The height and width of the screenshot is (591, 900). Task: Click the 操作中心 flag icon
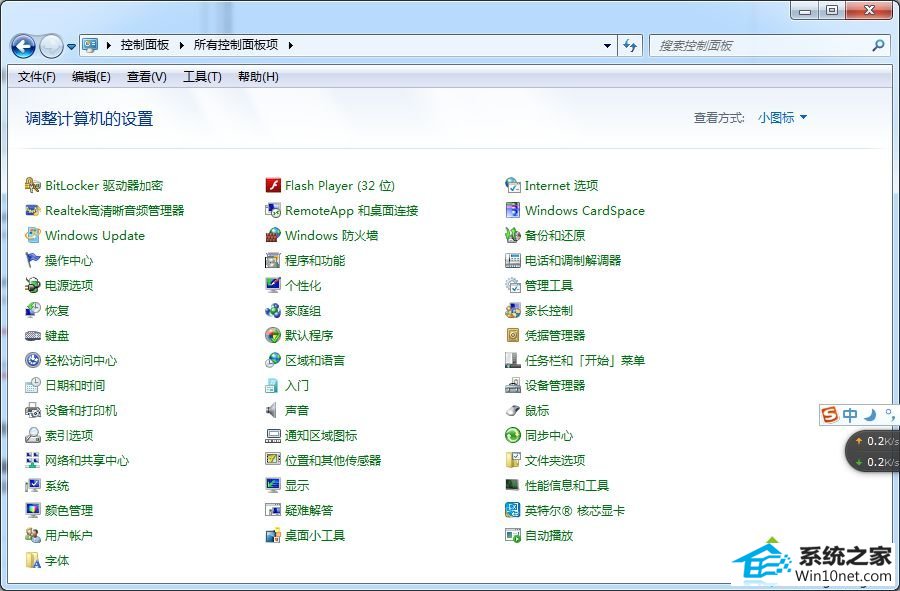(x=33, y=260)
